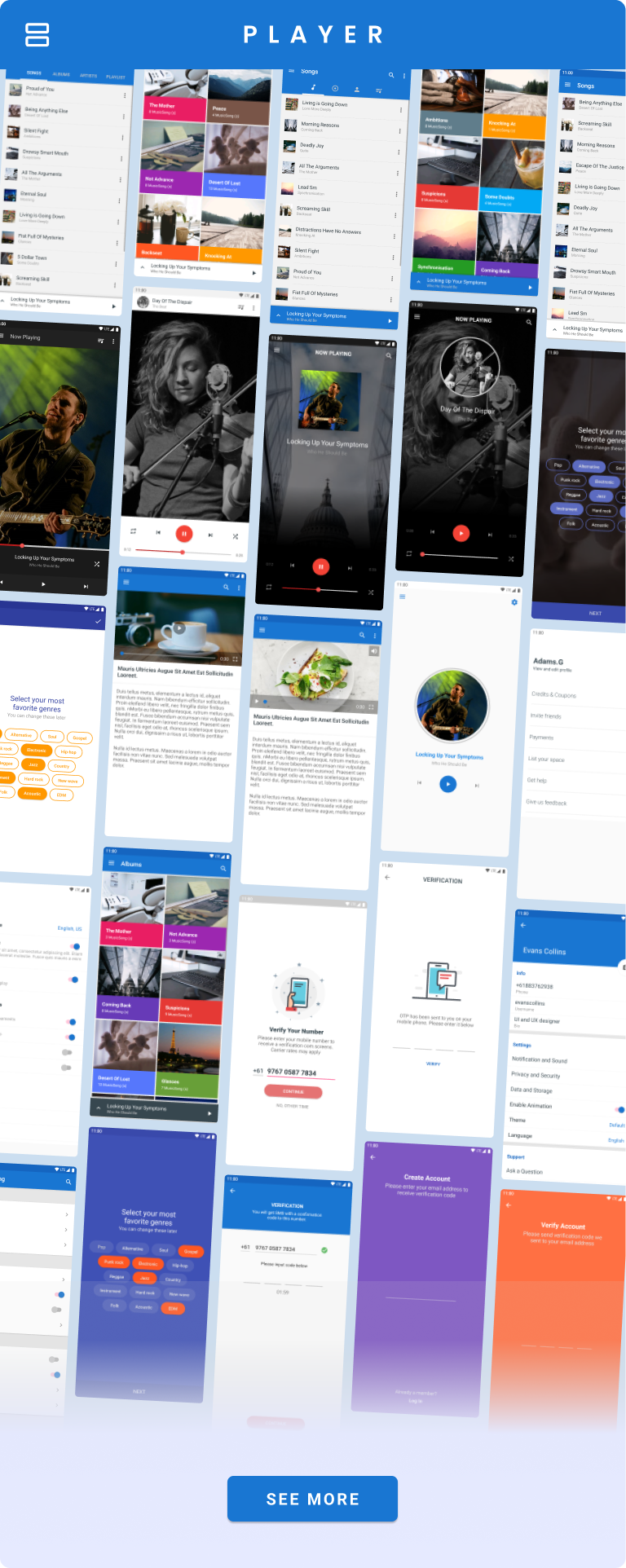Image resolution: width=626 pixels, height=1568 pixels.
Task: Open hamburger menu in Albums screen
Action: (x=112, y=862)
